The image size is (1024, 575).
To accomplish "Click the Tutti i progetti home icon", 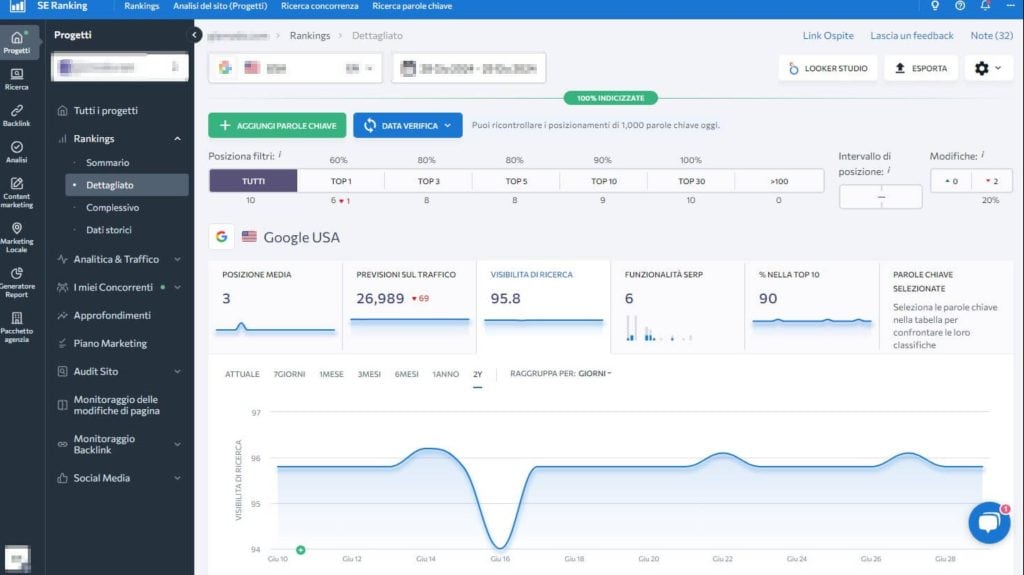I will pyautogui.click(x=62, y=110).
